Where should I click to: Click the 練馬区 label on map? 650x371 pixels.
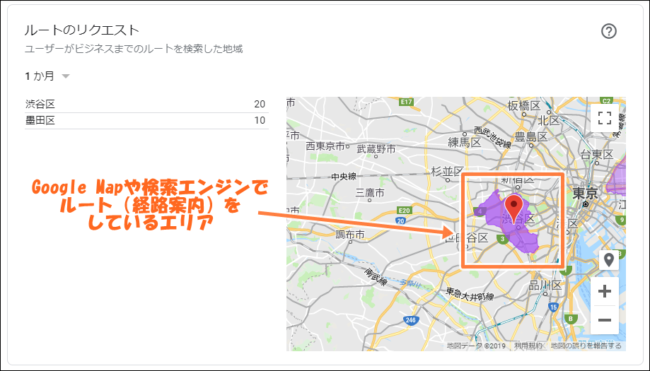(x=464, y=143)
